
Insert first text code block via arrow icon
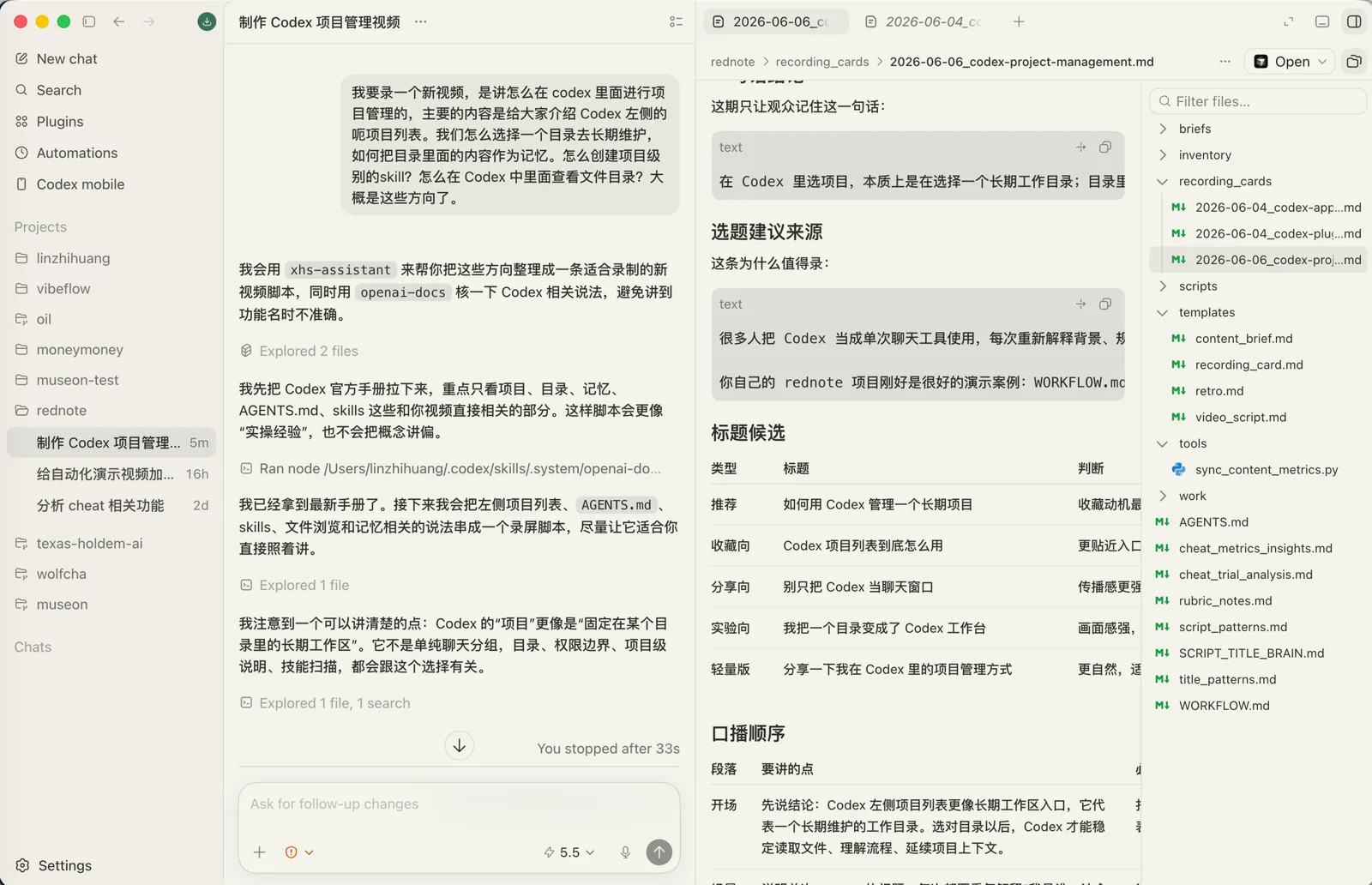coord(1080,147)
